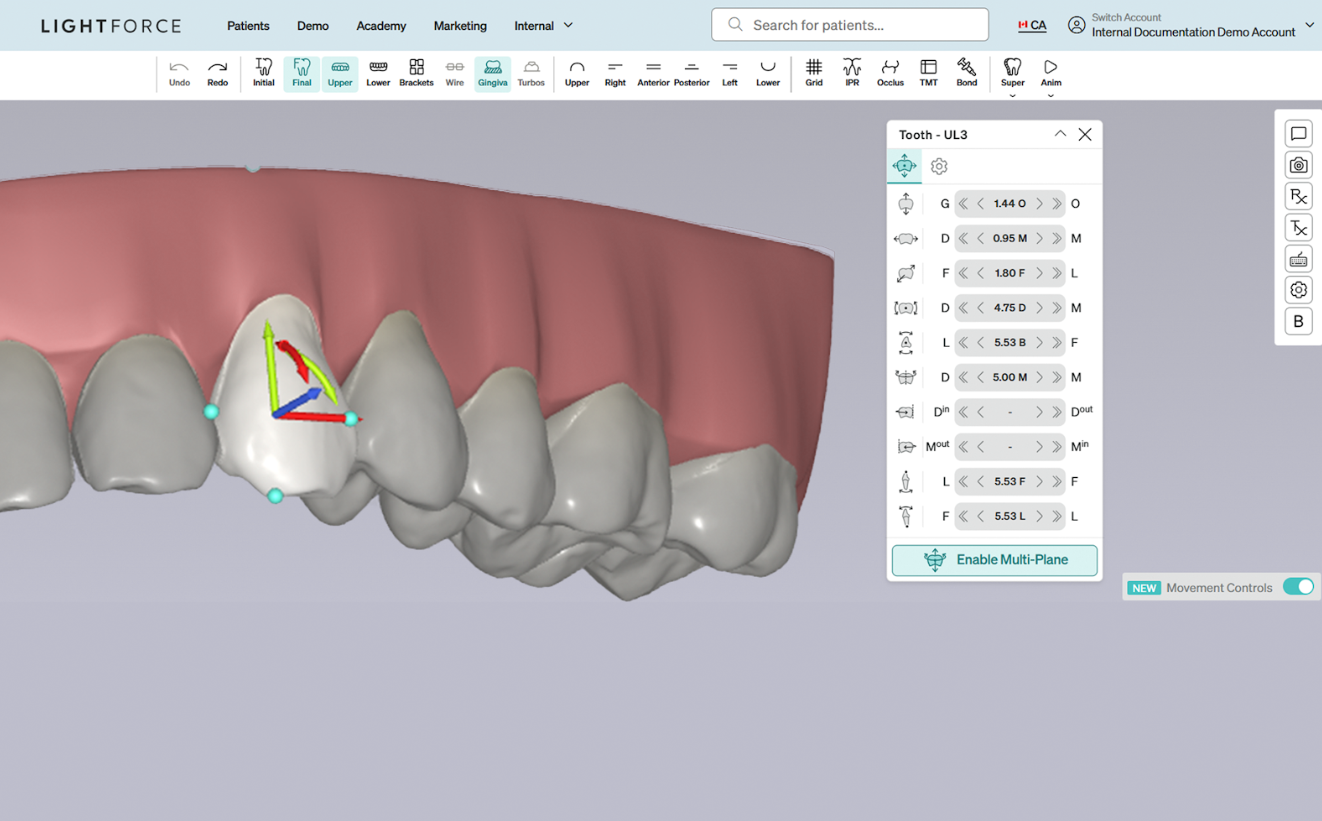Switch to the tooth settings gear tab

(938, 167)
